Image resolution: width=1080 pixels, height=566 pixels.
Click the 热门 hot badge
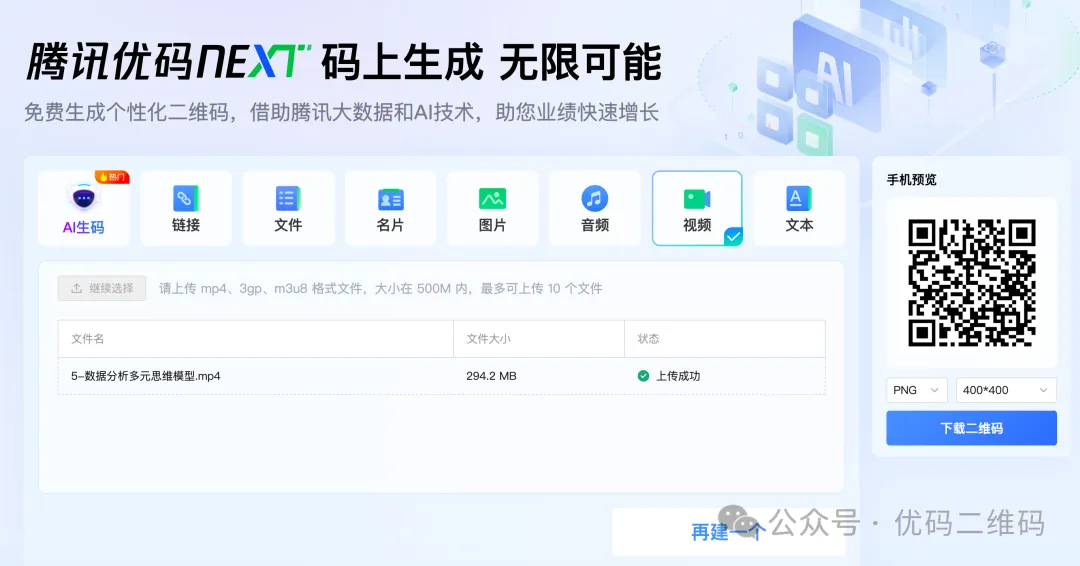click(x=112, y=177)
